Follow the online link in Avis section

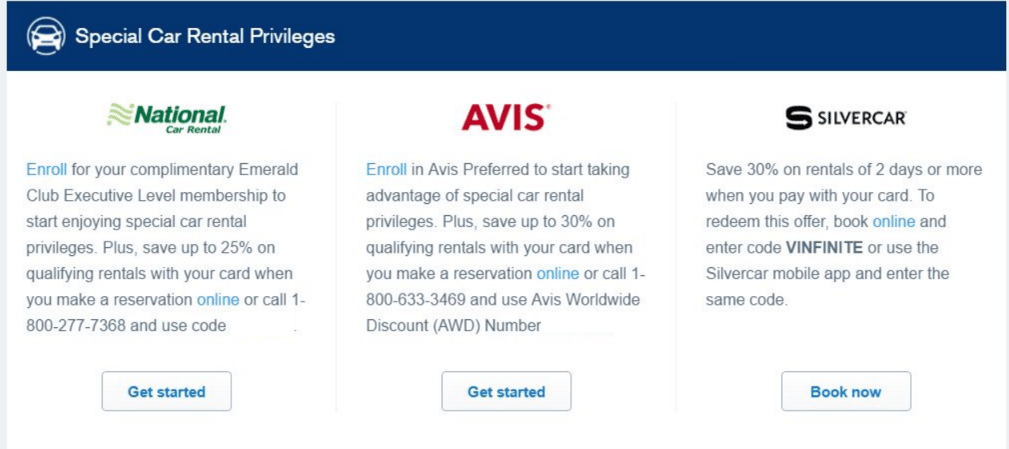click(558, 274)
